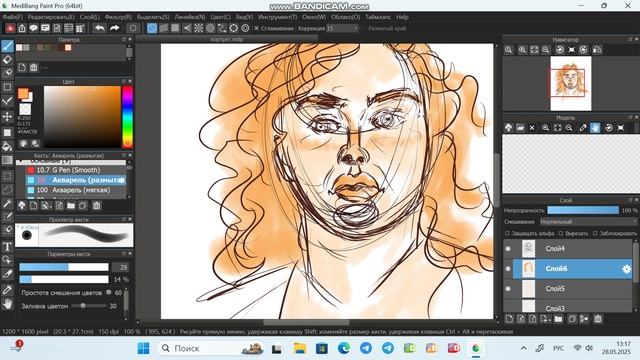Select the Move tool
Viewport: 640px width, 360px height.
pyautogui.click(x=7, y=117)
